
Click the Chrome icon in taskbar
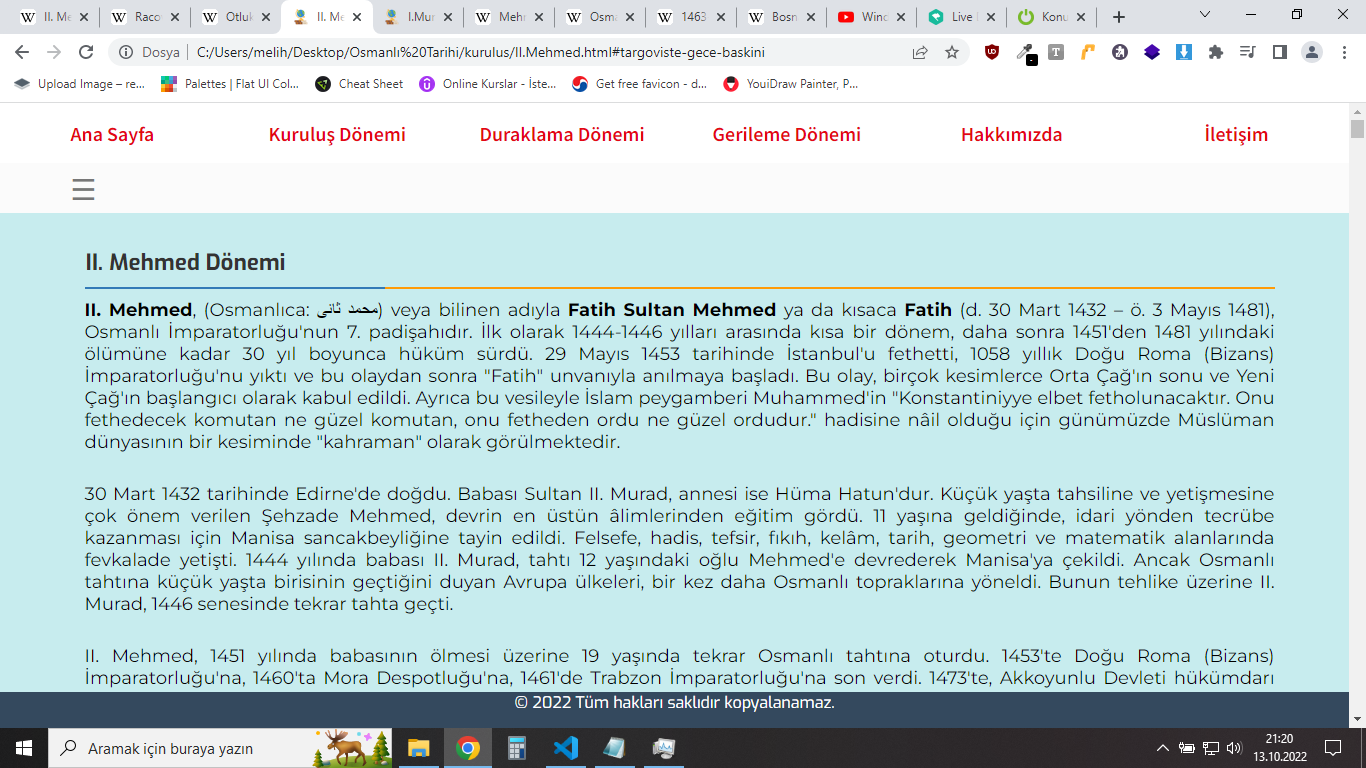point(467,747)
